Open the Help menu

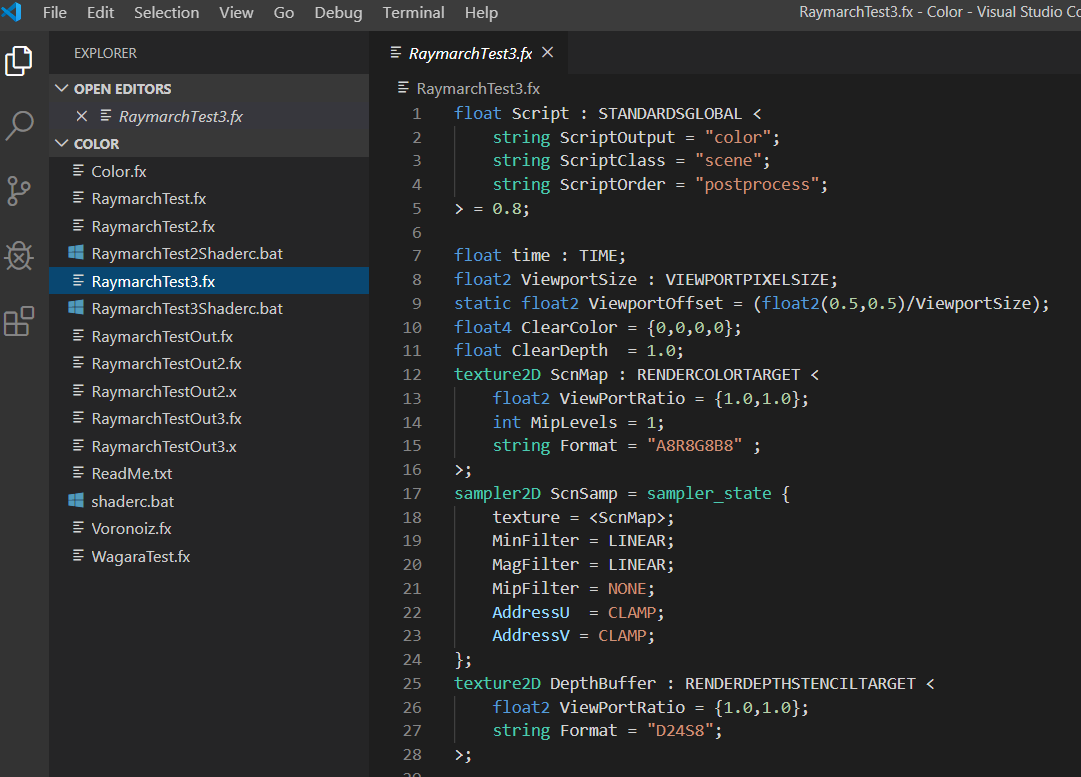click(x=481, y=12)
